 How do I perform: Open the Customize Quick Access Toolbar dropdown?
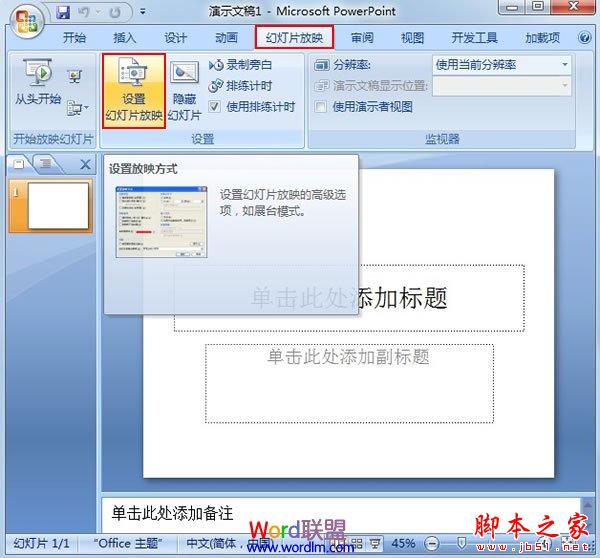point(143,12)
